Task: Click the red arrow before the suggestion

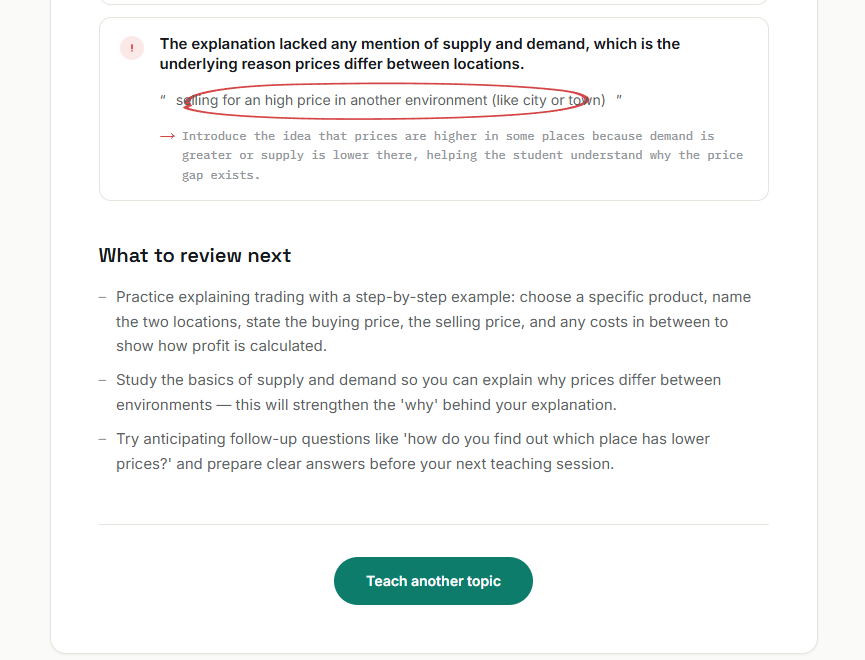Action: (167, 136)
